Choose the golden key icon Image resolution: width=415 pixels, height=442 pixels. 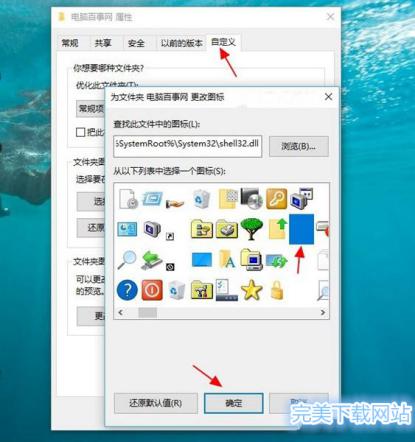pos(277,199)
